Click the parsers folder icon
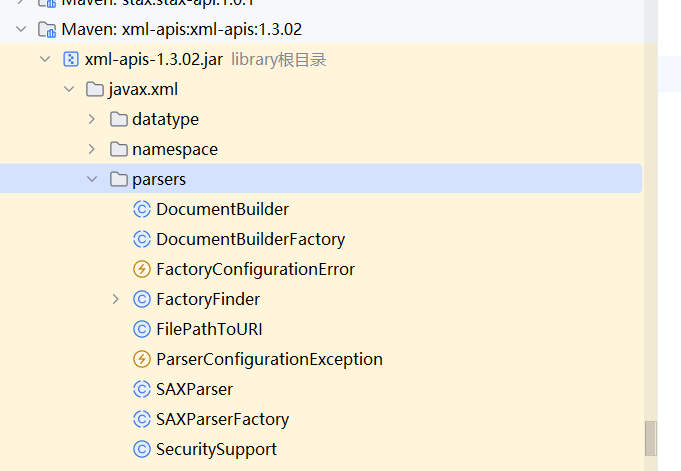This screenshot has height=471, width=681. [x=118, y=179]
